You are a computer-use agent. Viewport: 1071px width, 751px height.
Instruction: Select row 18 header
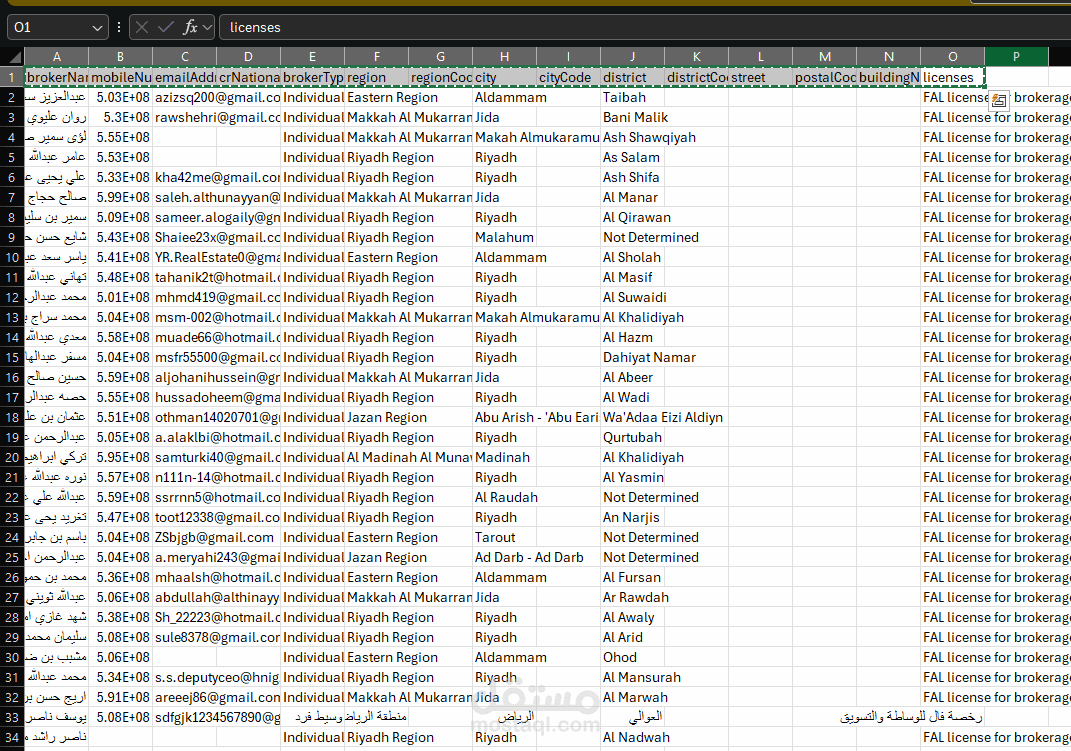coord(12,417)
